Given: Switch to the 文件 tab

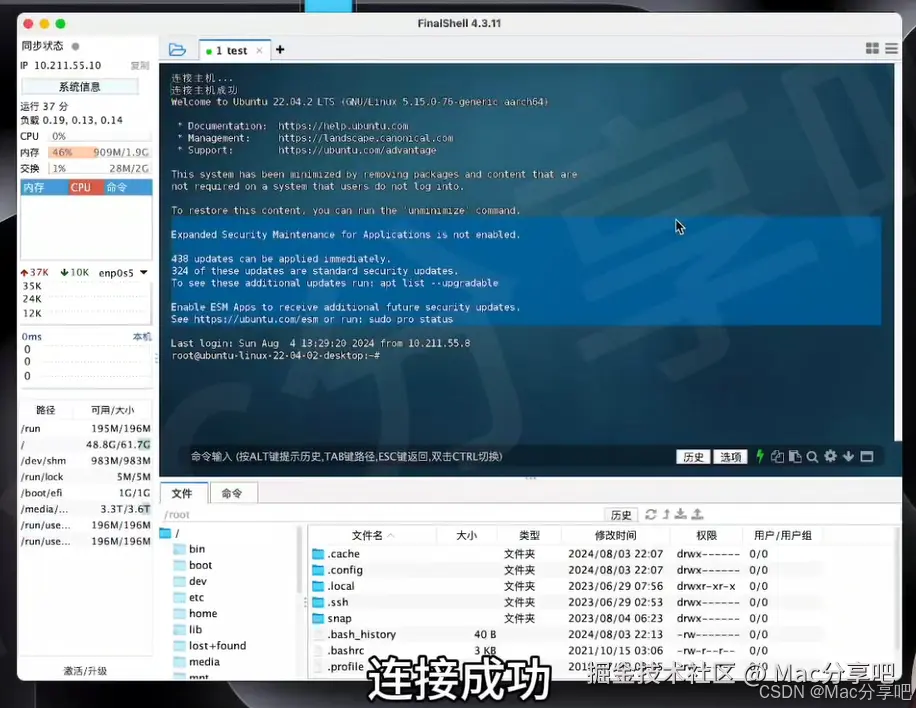Looking at the screenshot, I should (182, 494).
